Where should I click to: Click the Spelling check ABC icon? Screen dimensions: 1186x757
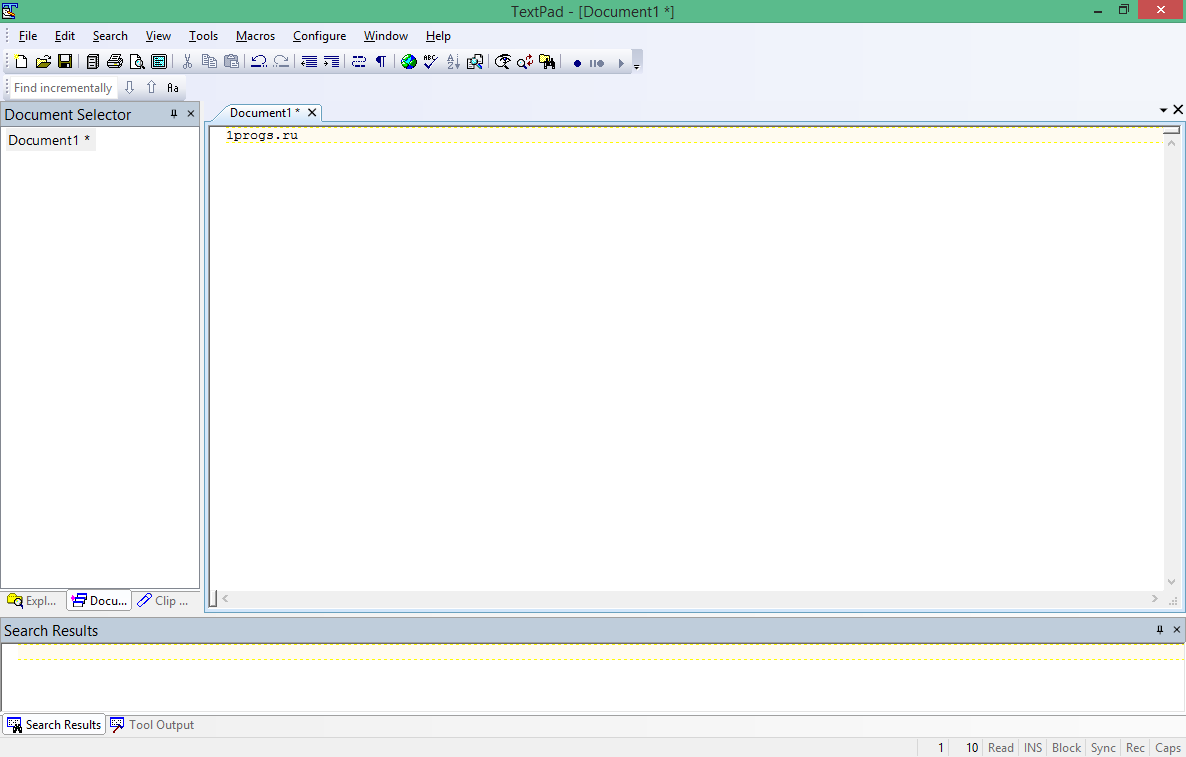(x=430, y=62)
